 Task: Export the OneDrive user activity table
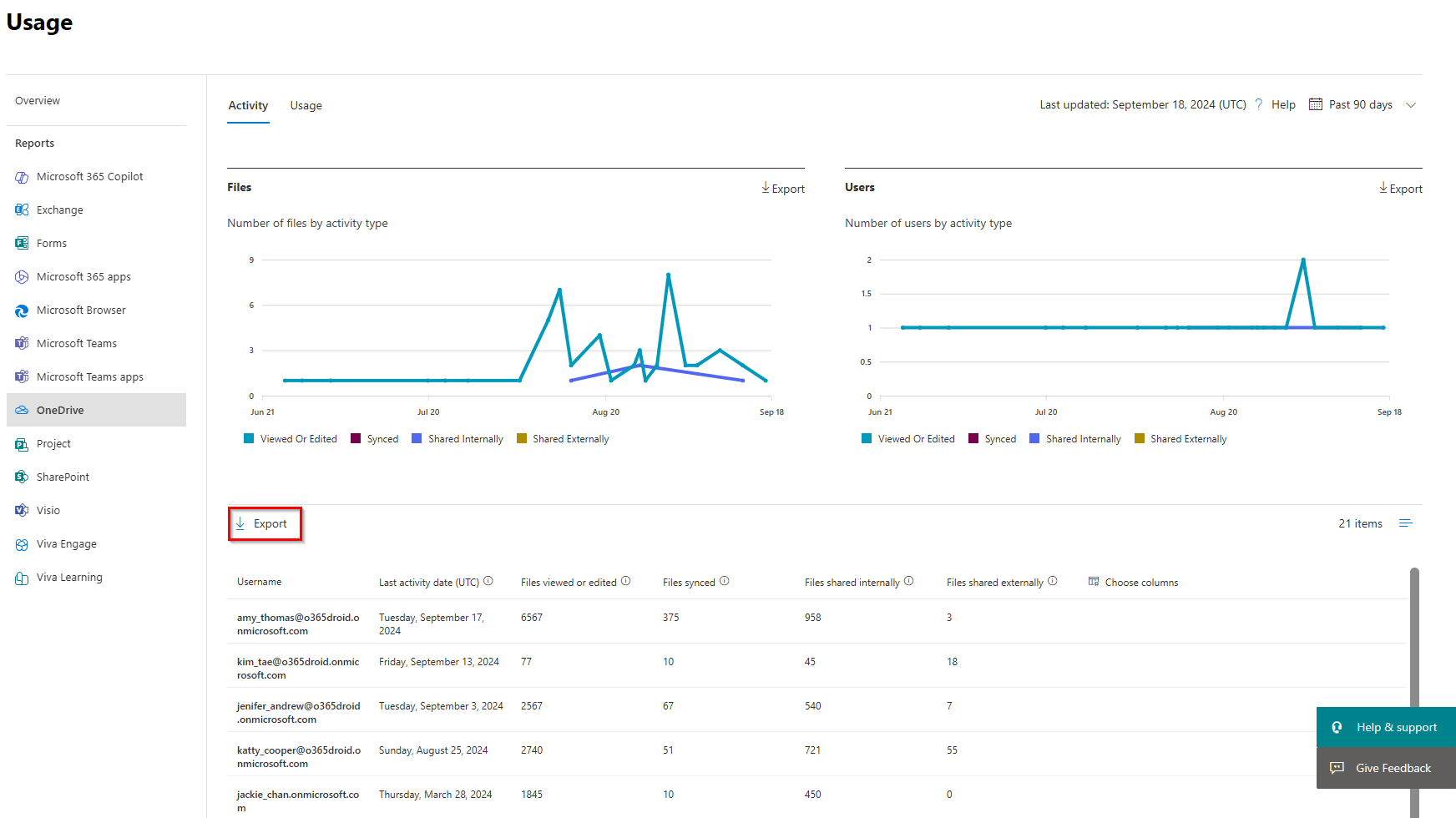pos(265,523)
